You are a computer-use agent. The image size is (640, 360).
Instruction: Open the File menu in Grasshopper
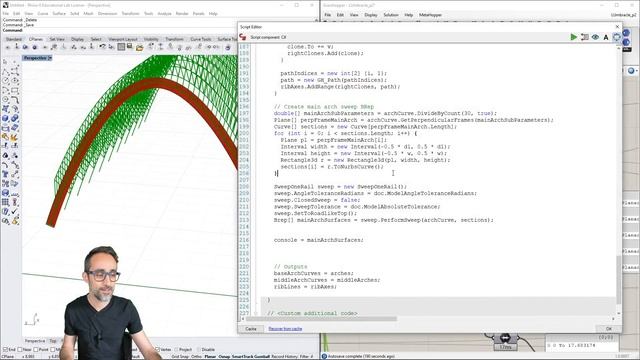(x=328, y=15)
